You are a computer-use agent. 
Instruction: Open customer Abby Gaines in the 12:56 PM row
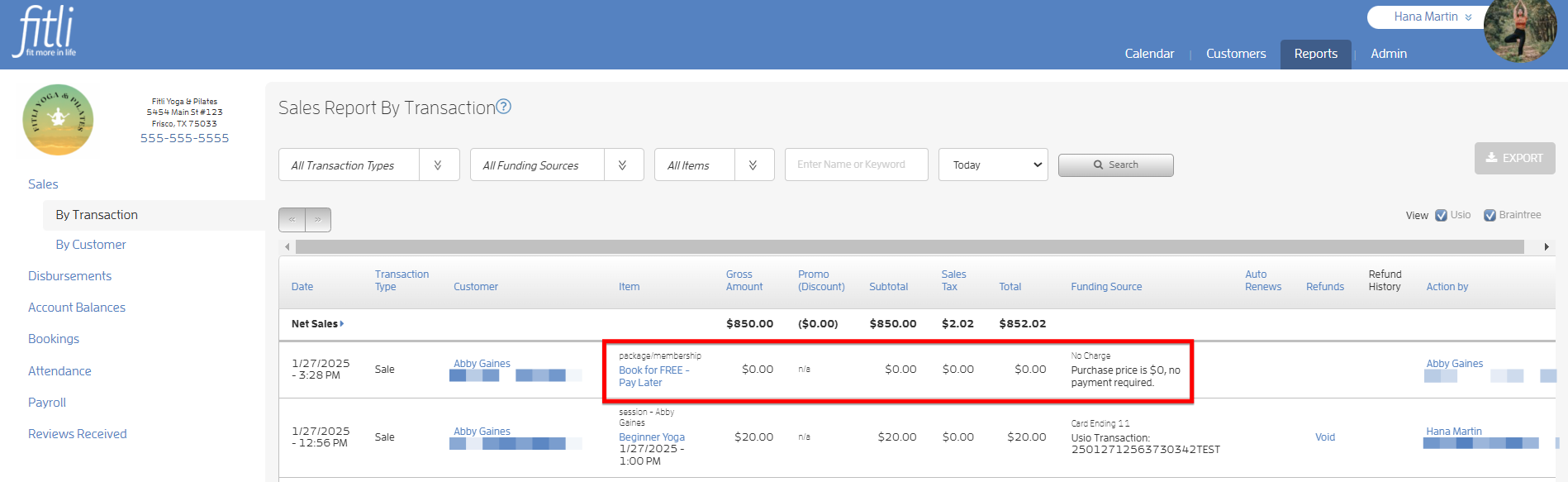(482, 432)
